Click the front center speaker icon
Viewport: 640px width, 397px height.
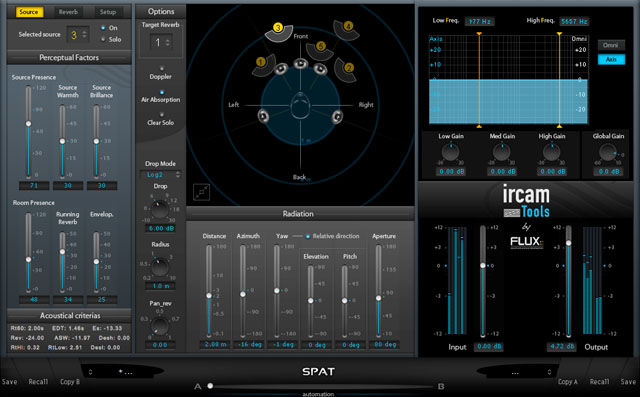pos(301,64)
